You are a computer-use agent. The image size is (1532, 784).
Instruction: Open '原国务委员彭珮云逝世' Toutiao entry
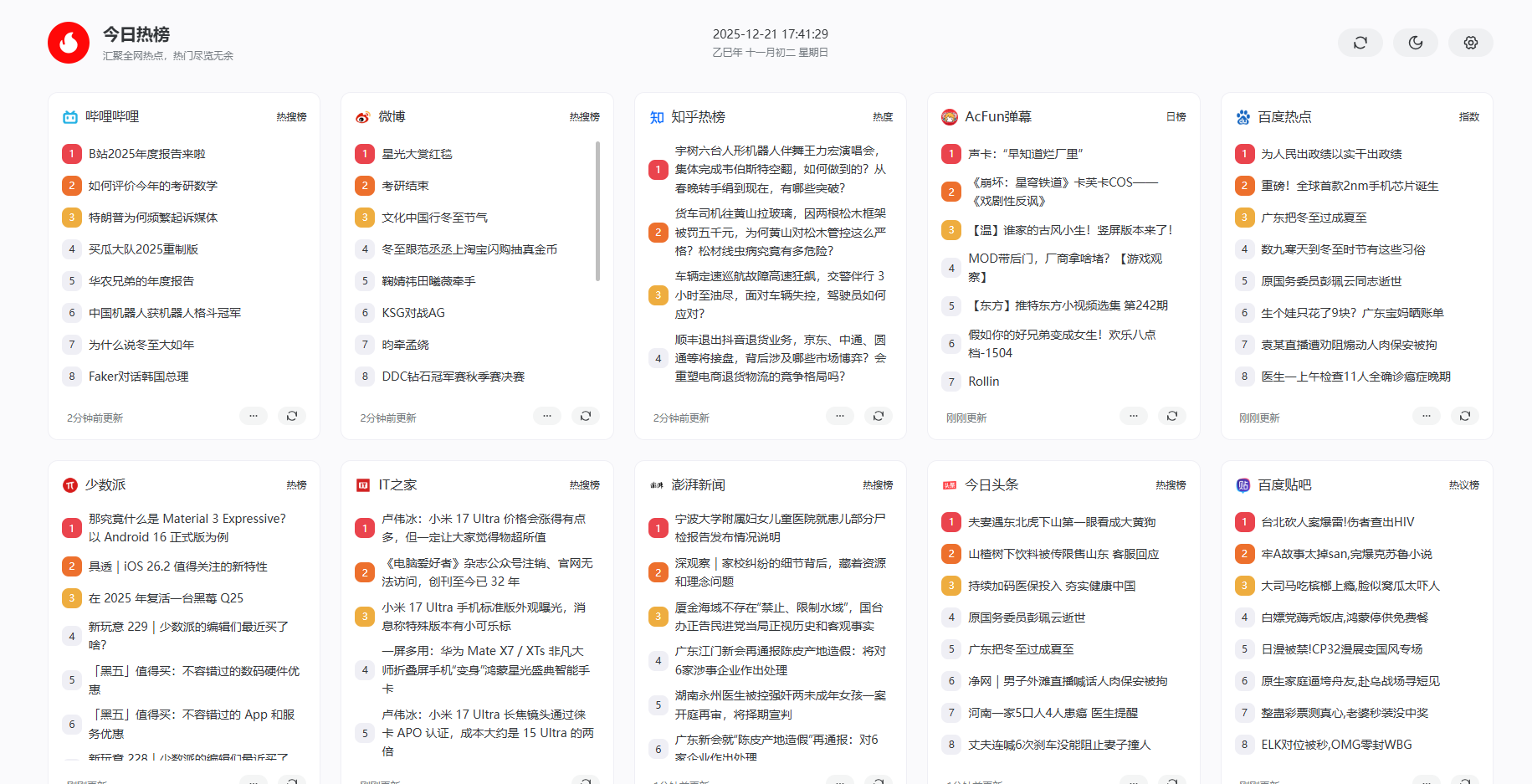click(1027, 617)
